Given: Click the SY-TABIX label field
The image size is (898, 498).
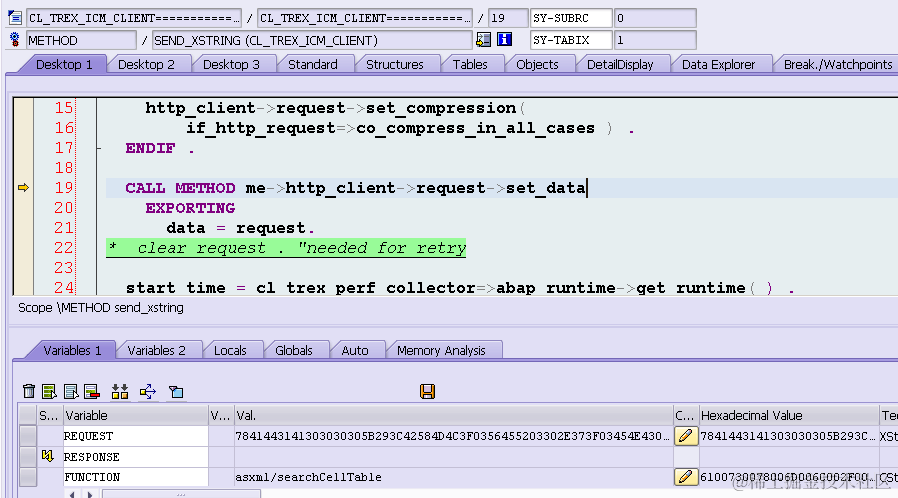Looking at the screenshot, I should click(x=571, y=40).
